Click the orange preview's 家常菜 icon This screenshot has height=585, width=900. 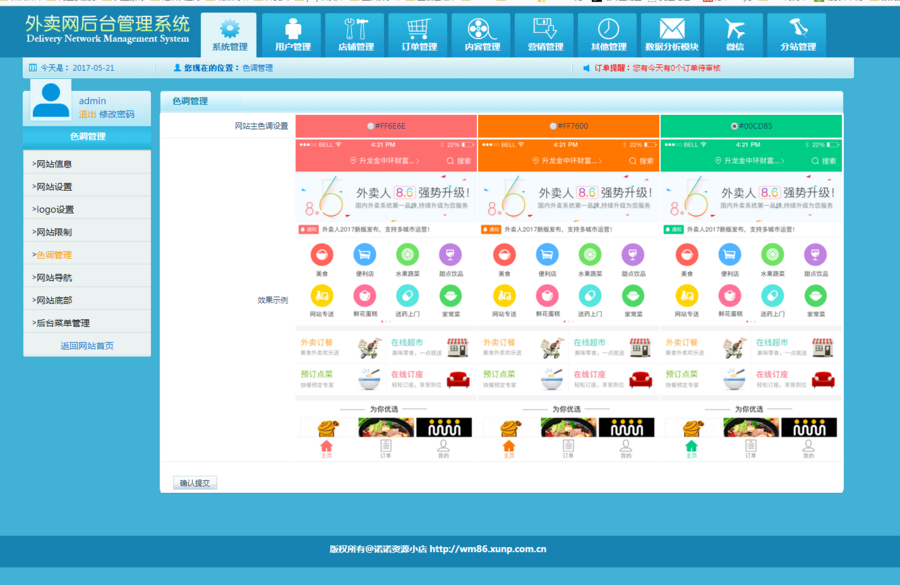tap(633, 296)
